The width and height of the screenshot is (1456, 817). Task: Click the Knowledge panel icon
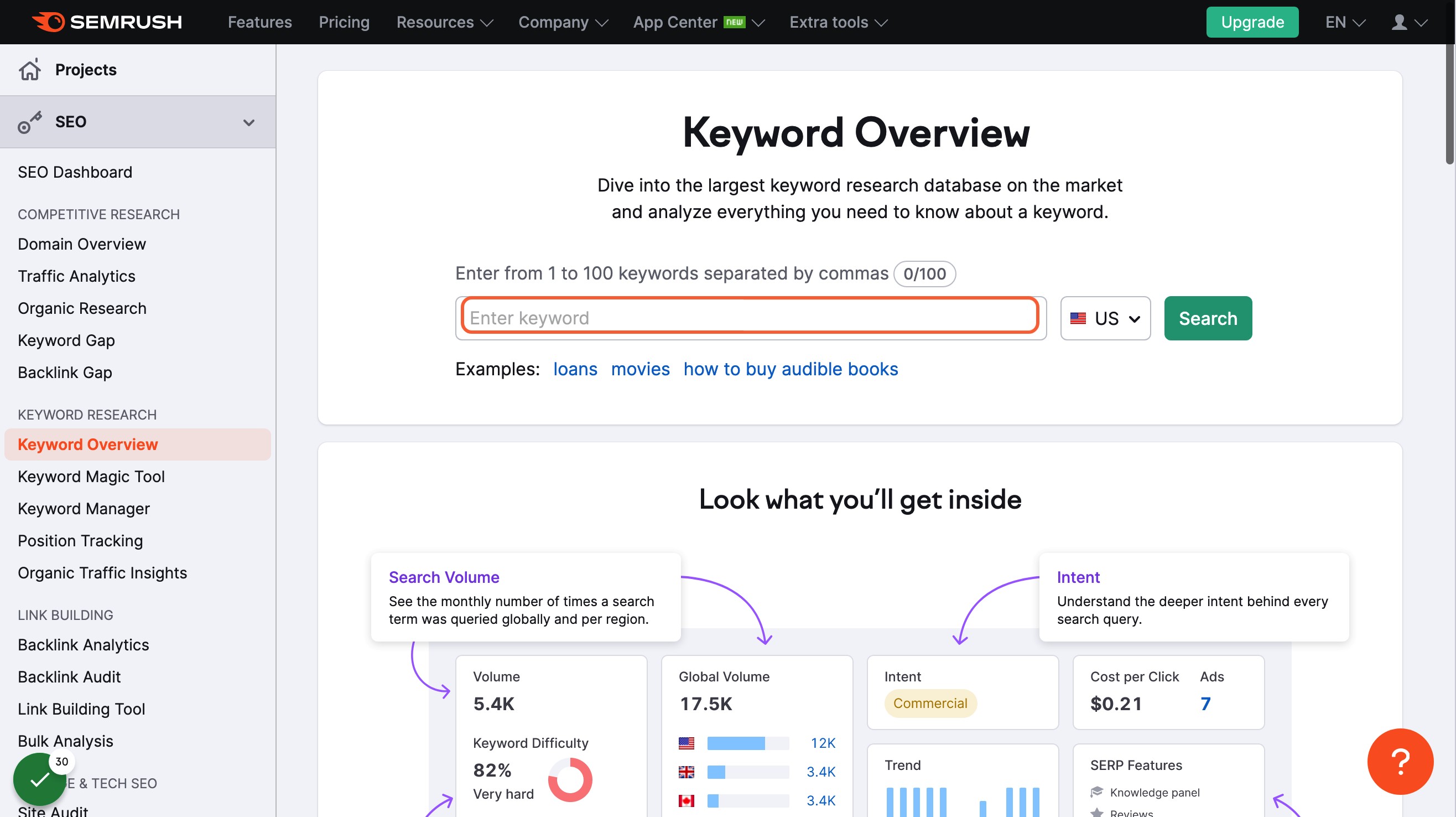pos(1096,792)
